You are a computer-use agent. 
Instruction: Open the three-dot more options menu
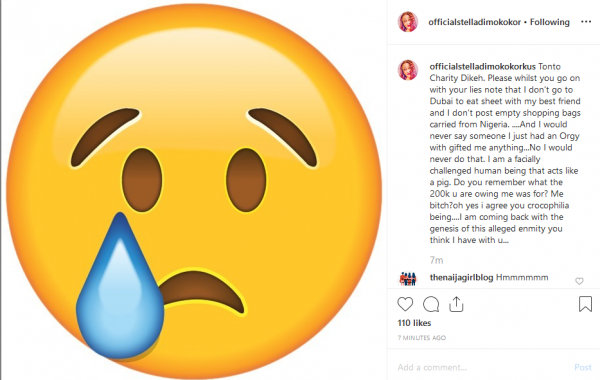(x=586, y=22)
